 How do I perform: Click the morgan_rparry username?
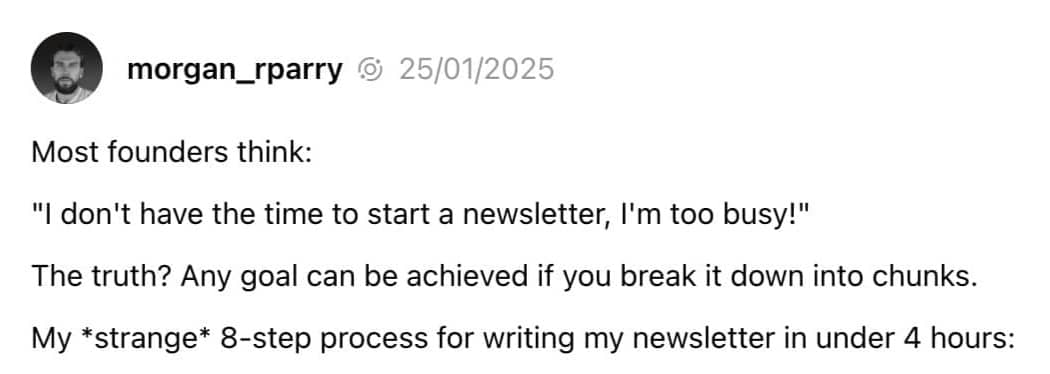coord(235,69)
